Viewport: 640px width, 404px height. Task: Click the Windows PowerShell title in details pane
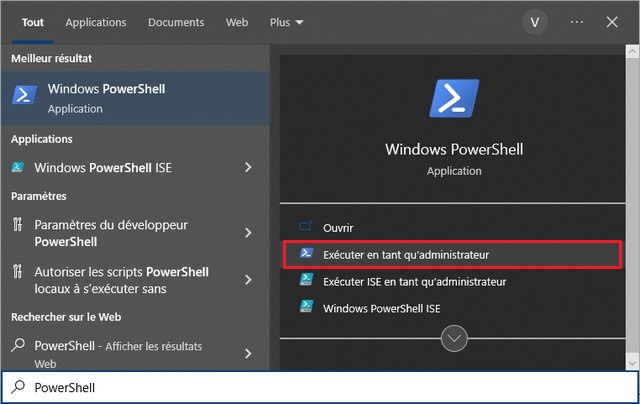[x=454, y=149]
